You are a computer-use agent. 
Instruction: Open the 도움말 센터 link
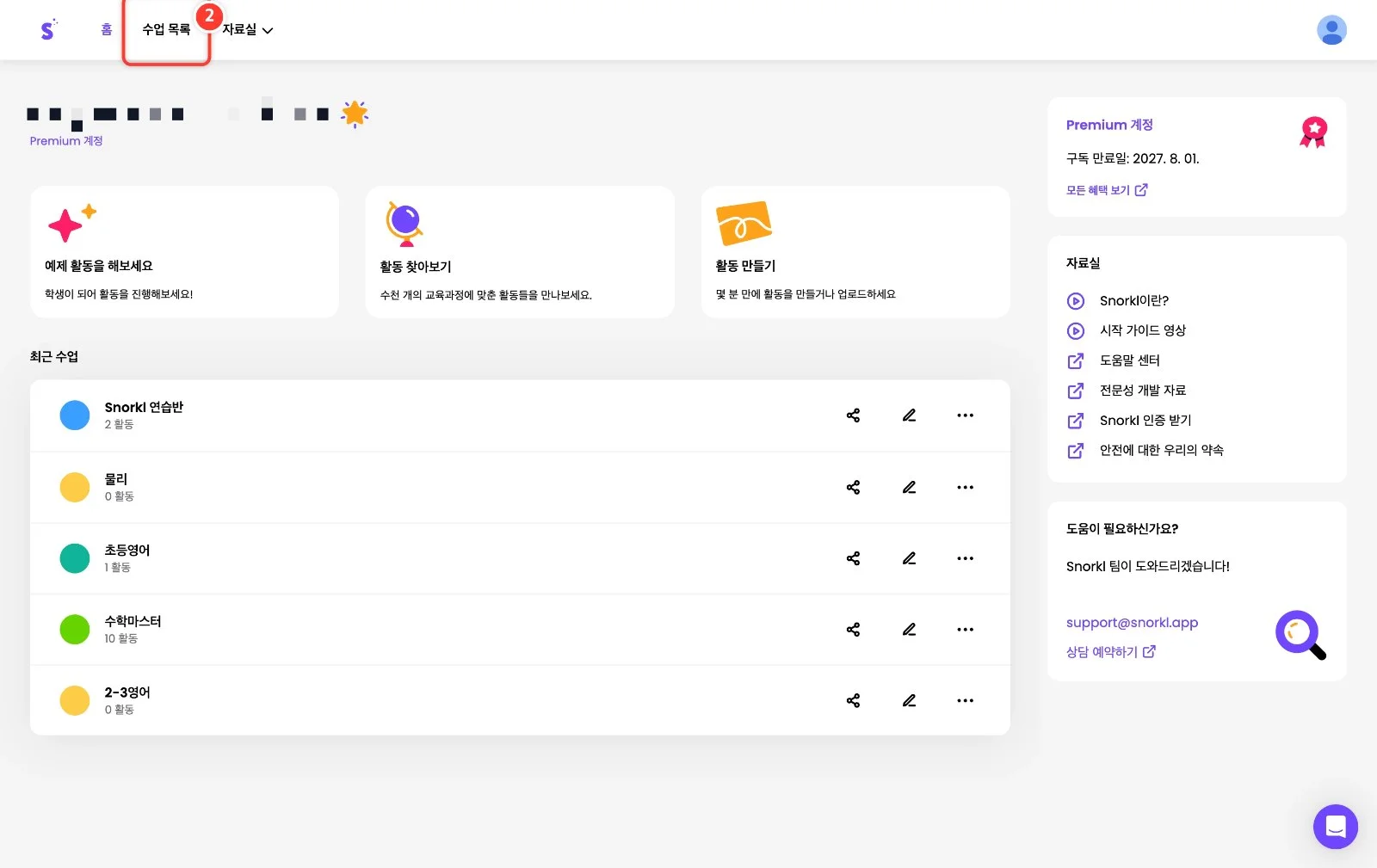(x=1113, y=360)
